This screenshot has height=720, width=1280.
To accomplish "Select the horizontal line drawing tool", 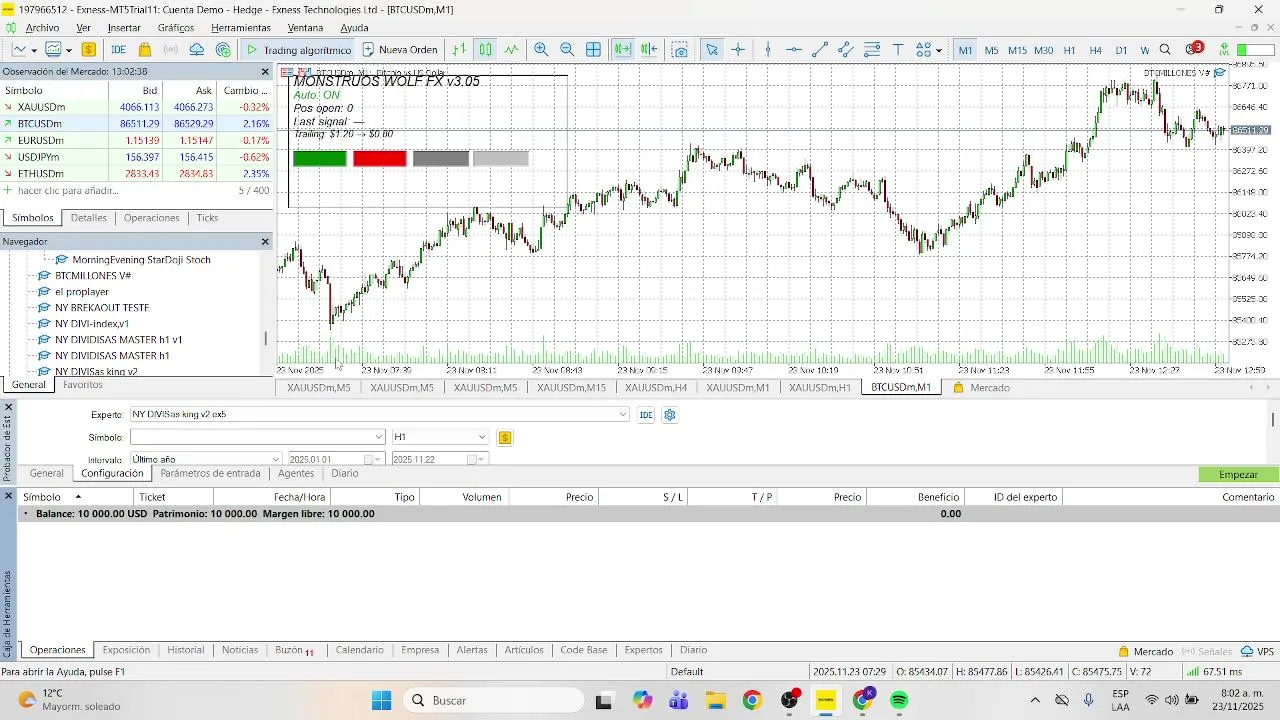I will point(794,49).
